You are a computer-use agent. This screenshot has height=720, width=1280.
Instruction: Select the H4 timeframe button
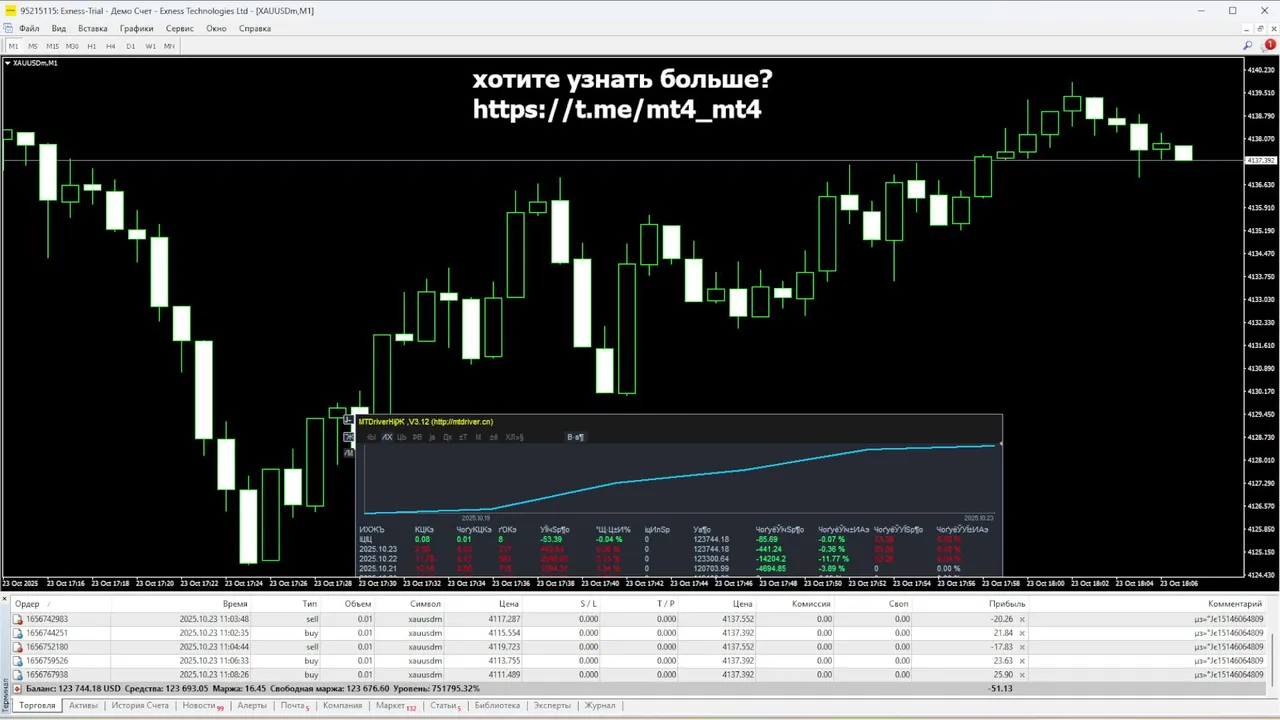point(111,46)
